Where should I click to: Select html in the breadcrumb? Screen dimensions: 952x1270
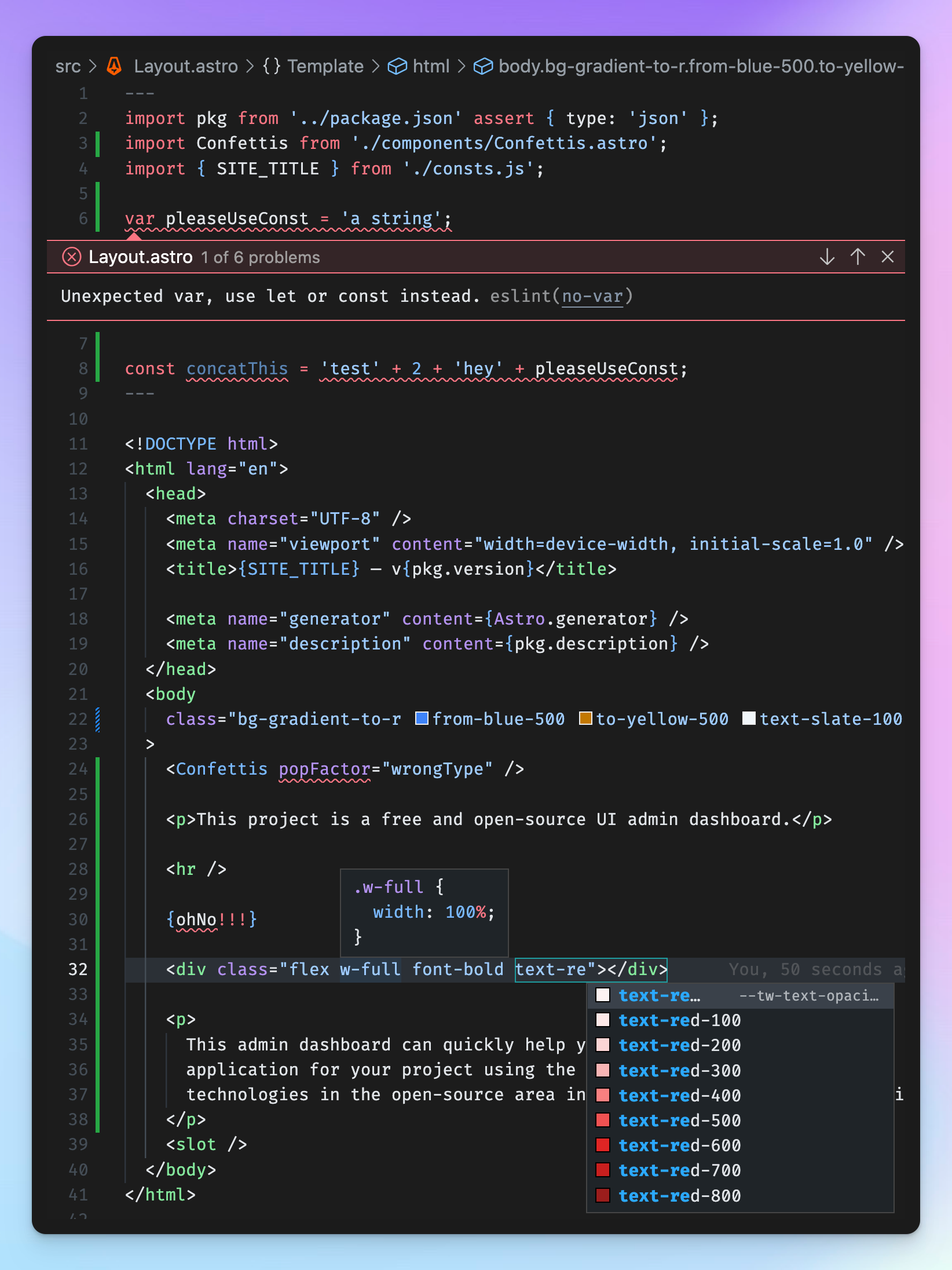click(x=431, y=66)
